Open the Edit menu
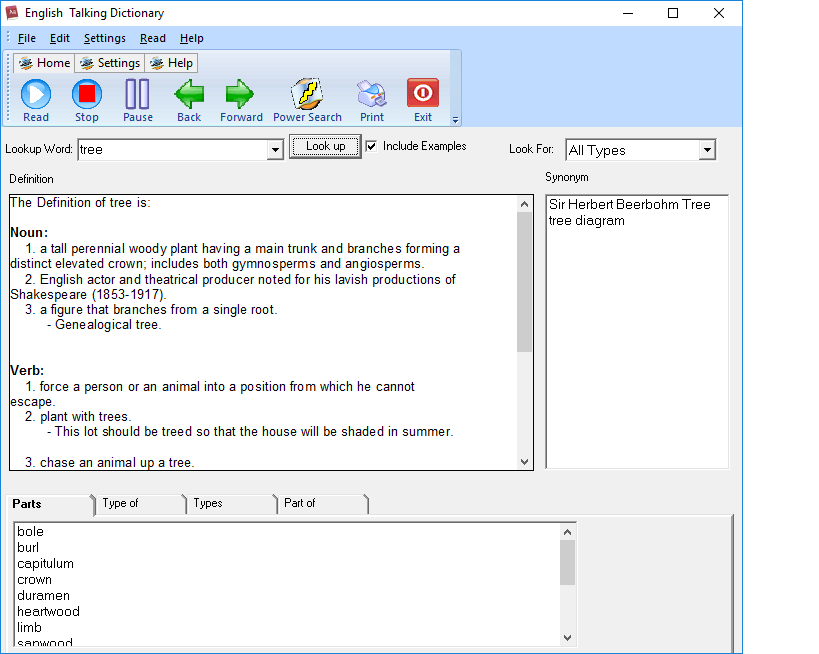819x654 pixels. pos(60,38)
